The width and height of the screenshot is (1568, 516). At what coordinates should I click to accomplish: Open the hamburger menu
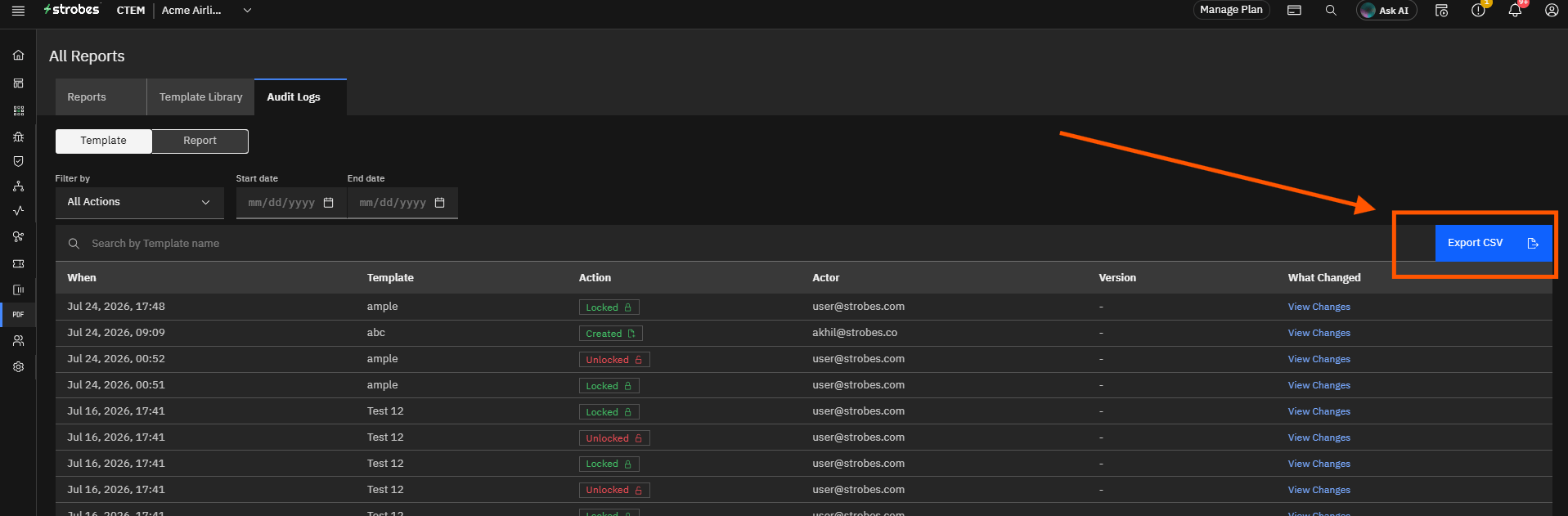[18, 11]
